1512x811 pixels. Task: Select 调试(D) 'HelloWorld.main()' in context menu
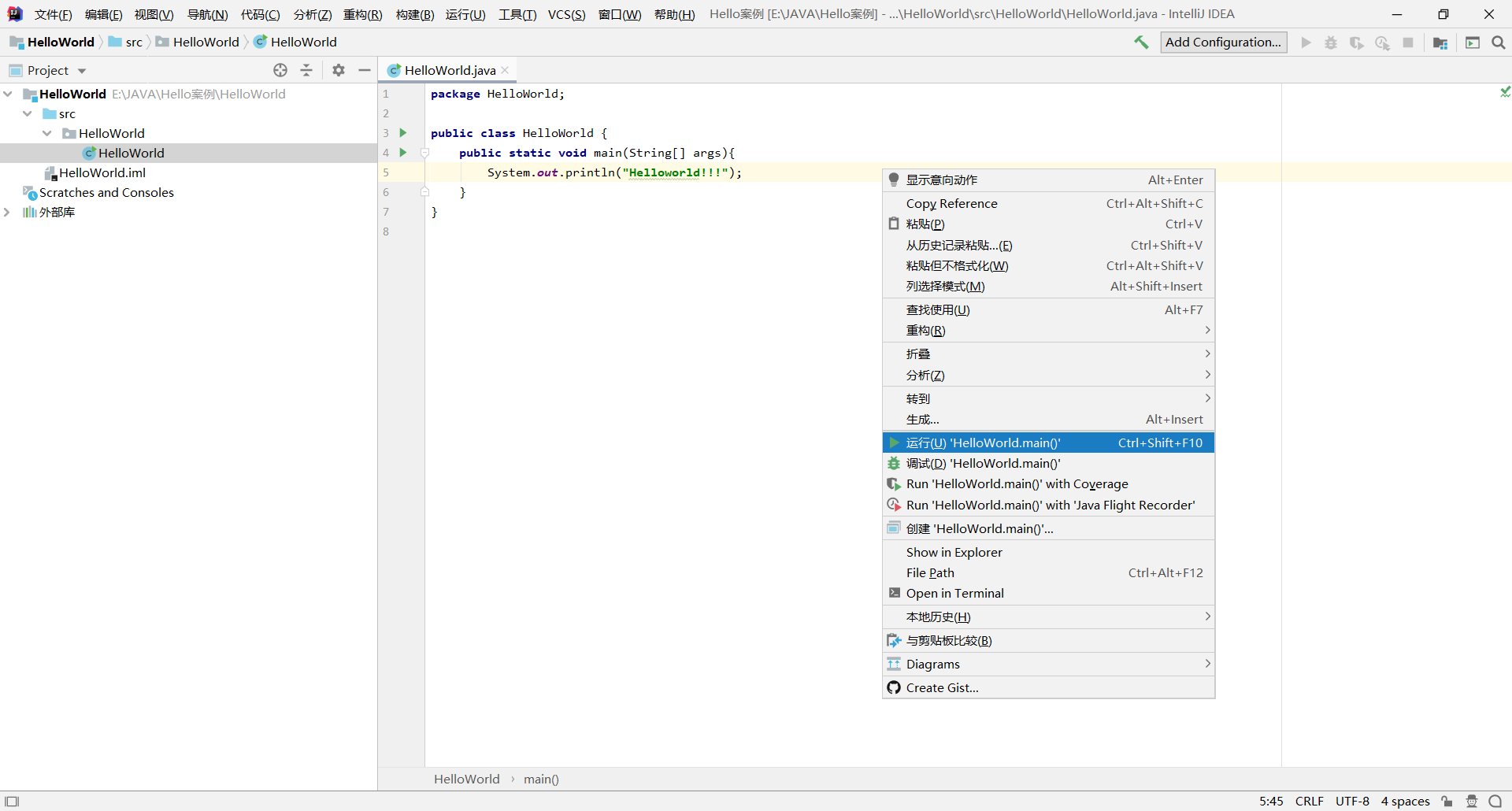pyautogui.click(x=1049, y=464)
